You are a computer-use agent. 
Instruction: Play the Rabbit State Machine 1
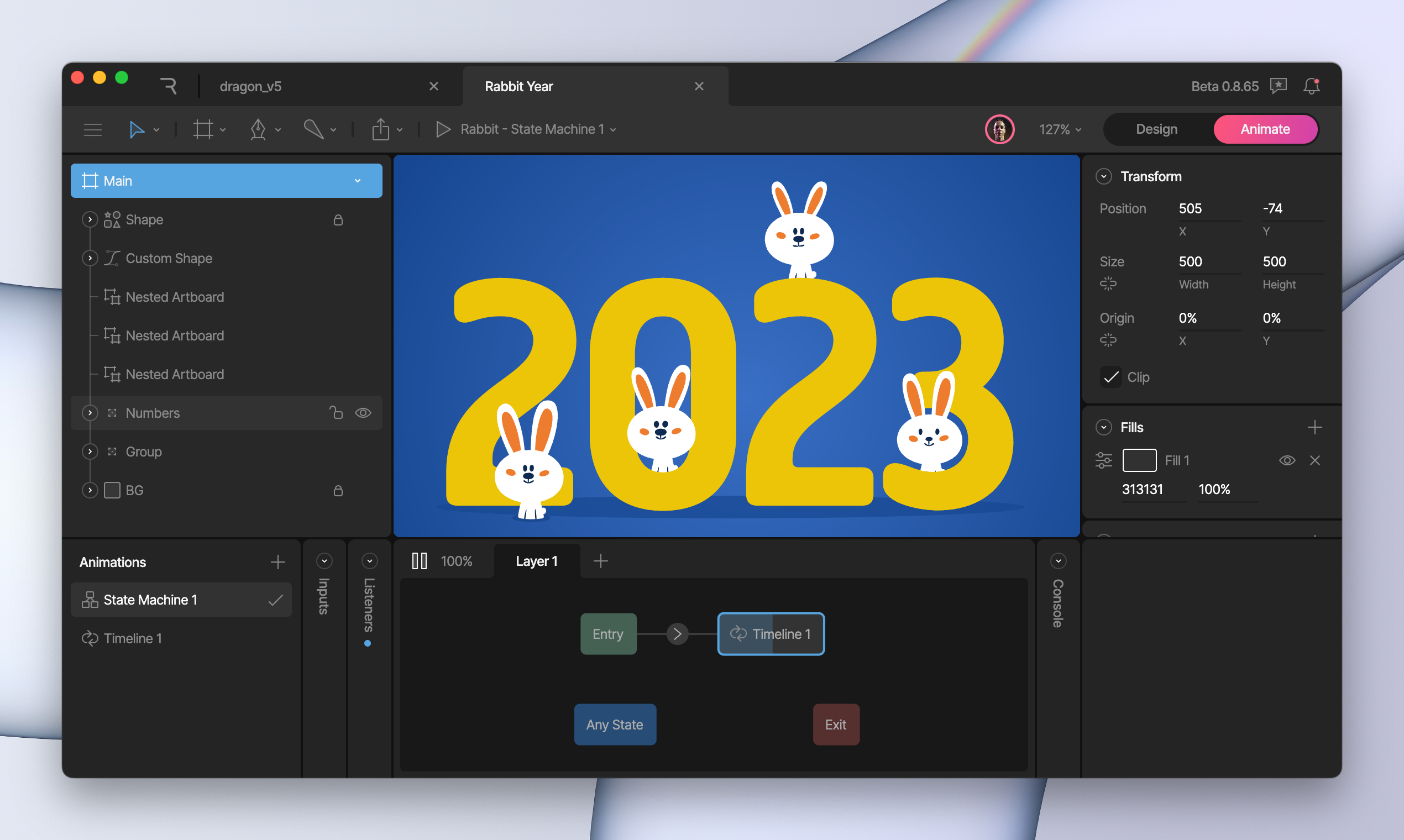pyautogui.click(x=443, y=130)
